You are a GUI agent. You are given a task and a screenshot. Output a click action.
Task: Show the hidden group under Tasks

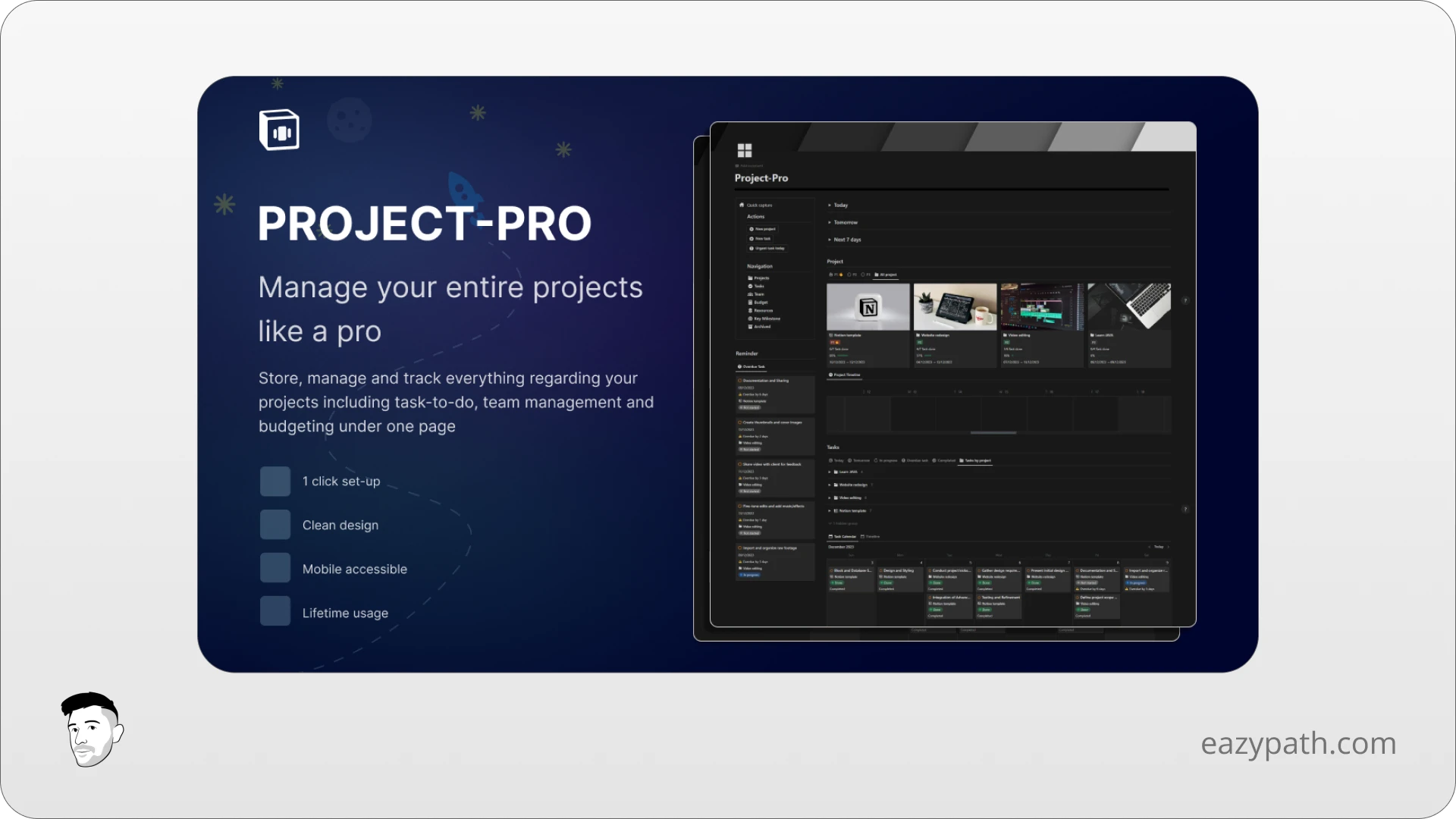tap(842, 523)
